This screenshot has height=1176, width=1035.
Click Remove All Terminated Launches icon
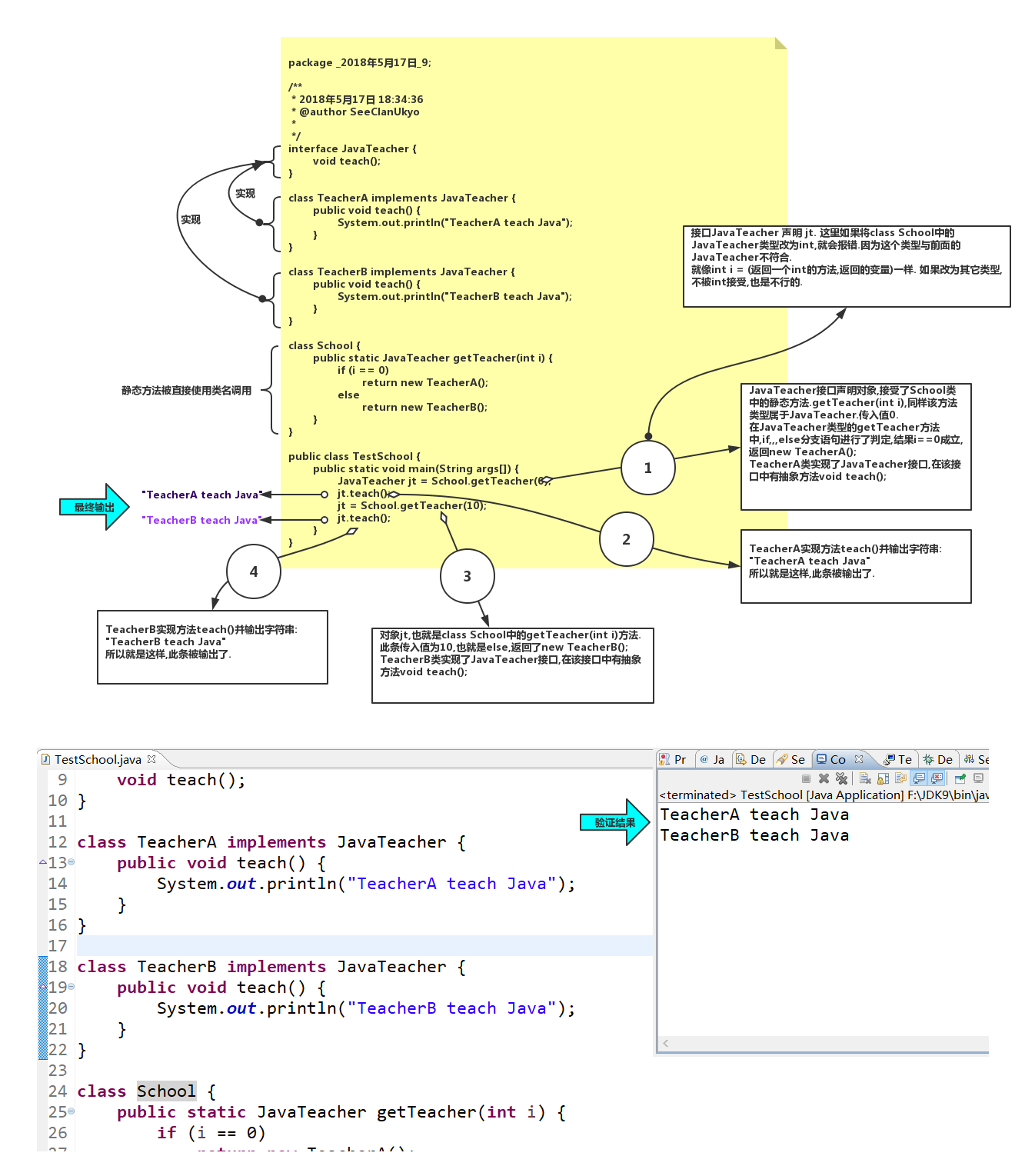click(841, 778)
